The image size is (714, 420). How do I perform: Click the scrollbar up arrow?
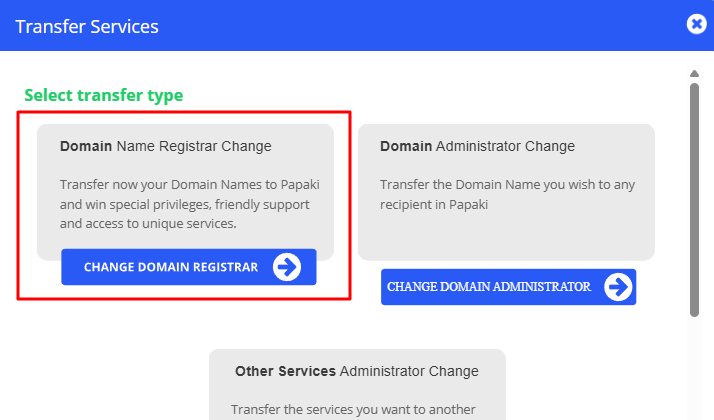tap(694, 73)
